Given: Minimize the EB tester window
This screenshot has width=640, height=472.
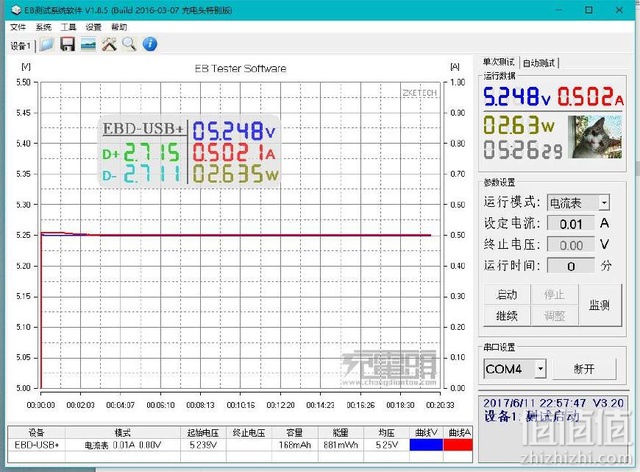Looking at the screenshot, I should [x=558, y=10].
